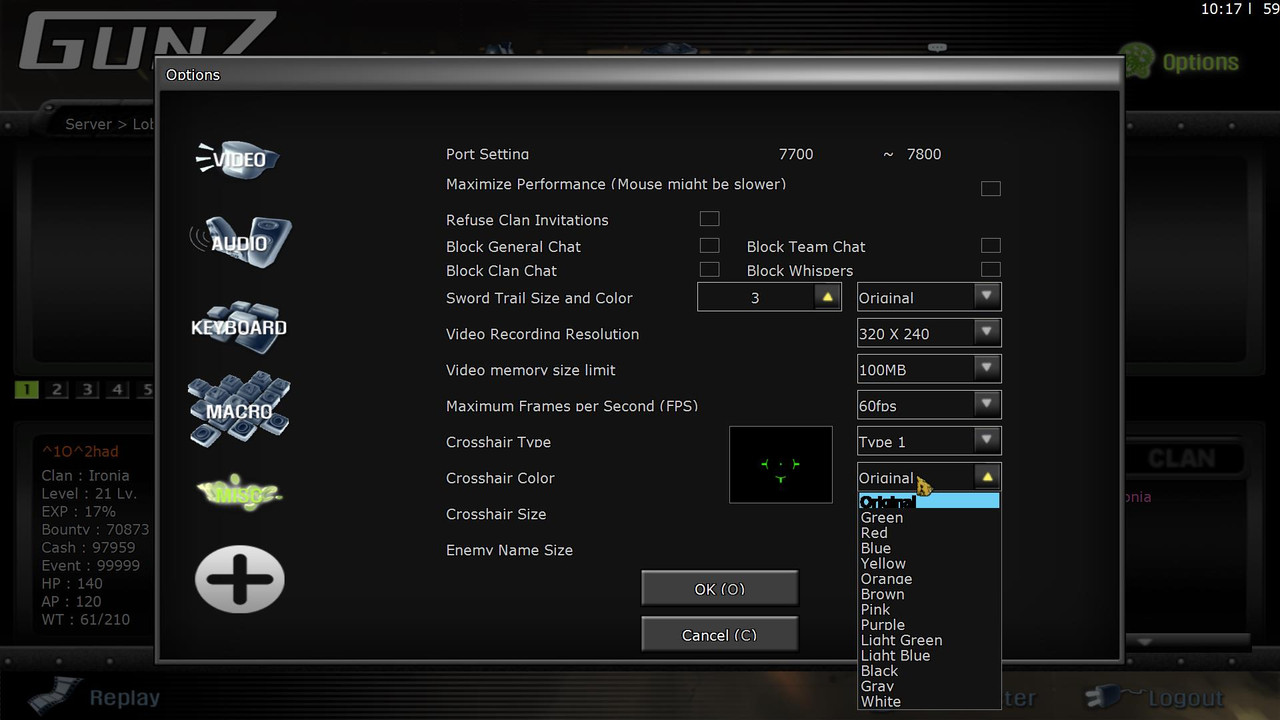Go to lobby page 1
This screenshot has height=720, width=1280.
[x=27, y=390]
